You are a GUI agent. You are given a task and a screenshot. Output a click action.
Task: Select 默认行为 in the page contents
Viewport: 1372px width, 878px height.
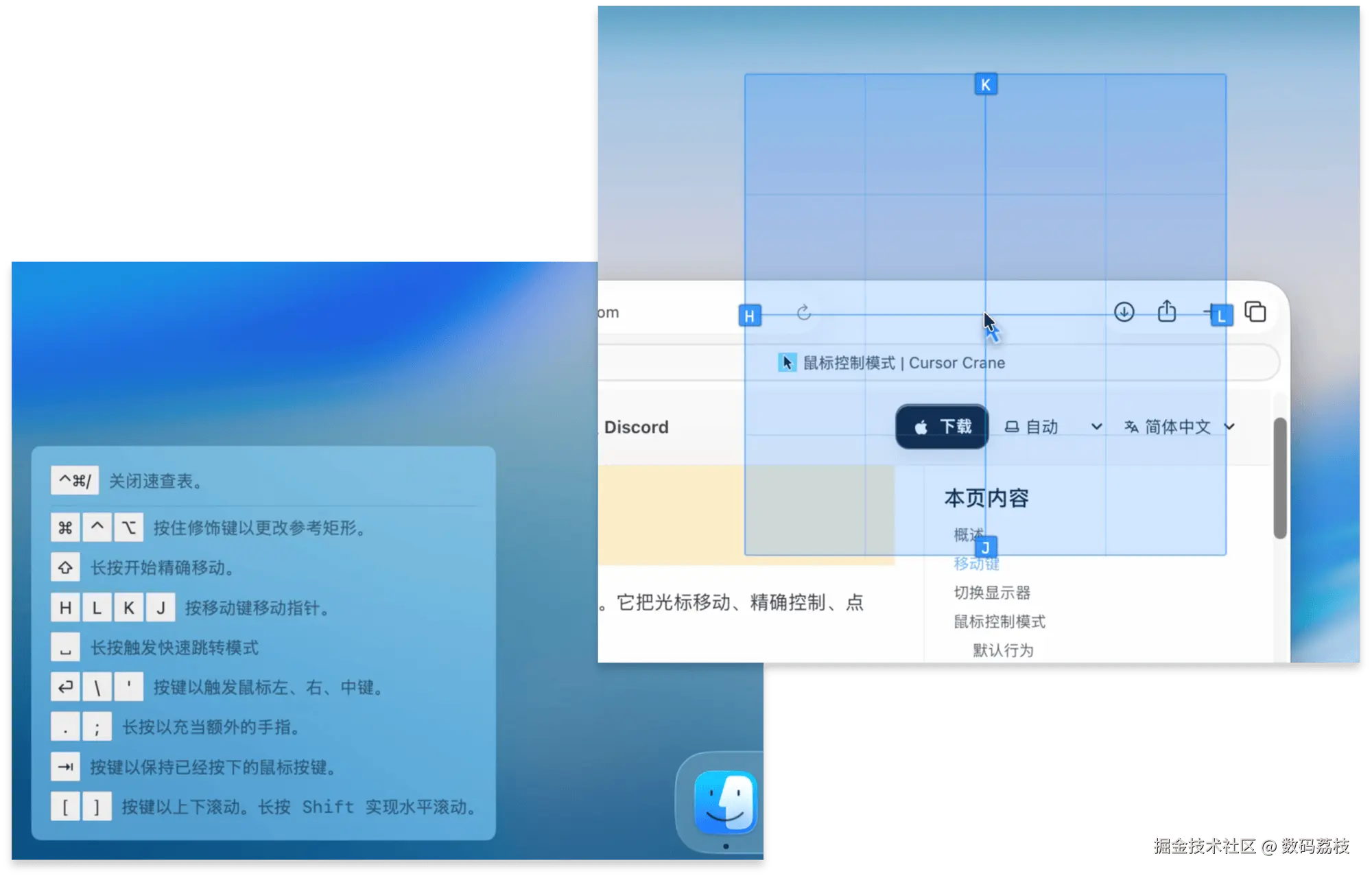1003,650
